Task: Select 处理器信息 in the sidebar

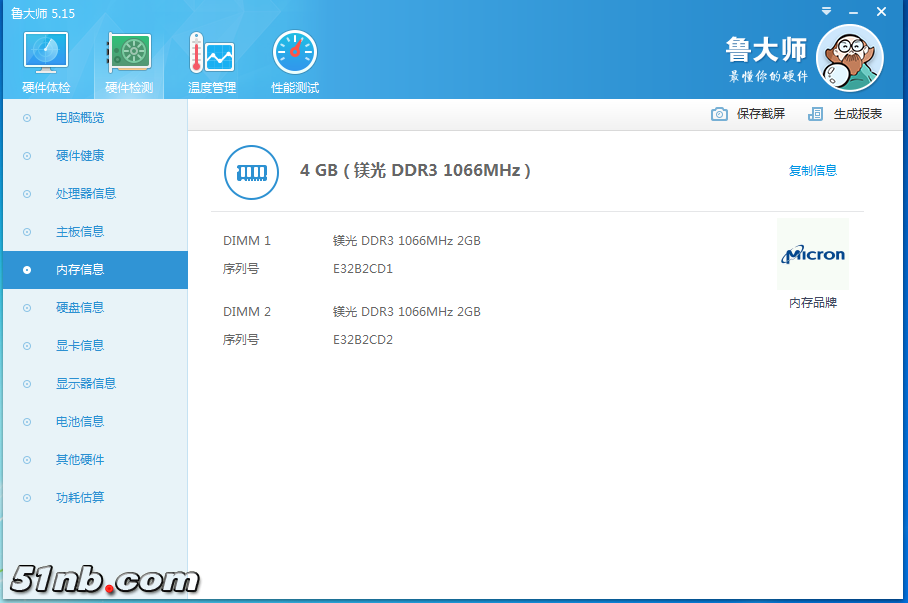Action: (x=86, y=194)
